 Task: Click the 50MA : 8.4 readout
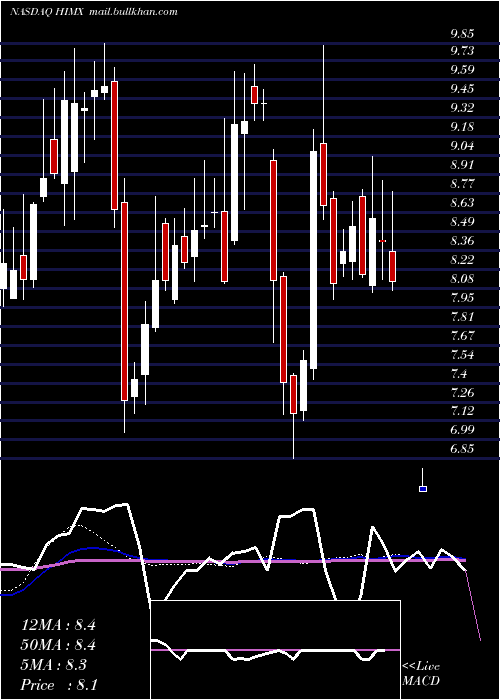58,645
